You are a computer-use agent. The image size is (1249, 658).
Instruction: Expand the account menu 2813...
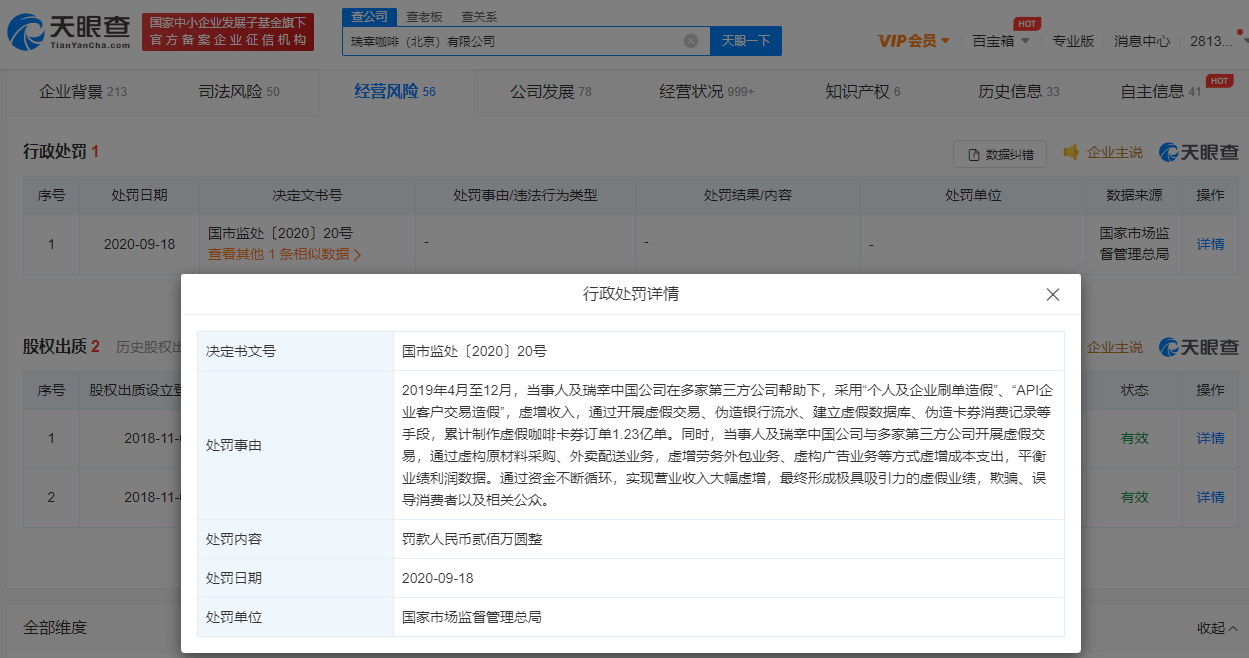point(1216,41)
